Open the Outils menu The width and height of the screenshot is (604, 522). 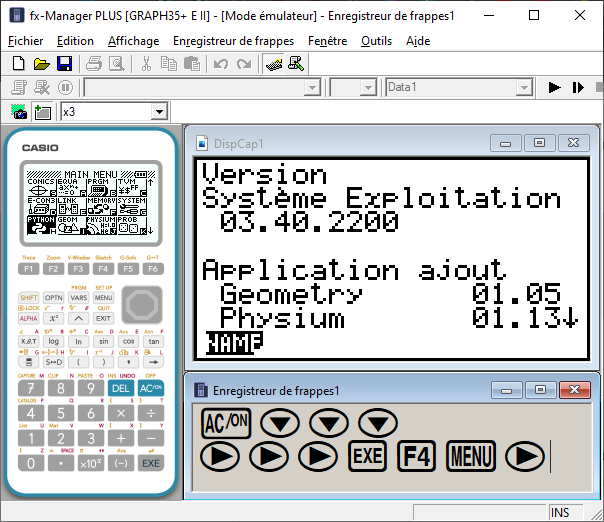pos(376,41)
